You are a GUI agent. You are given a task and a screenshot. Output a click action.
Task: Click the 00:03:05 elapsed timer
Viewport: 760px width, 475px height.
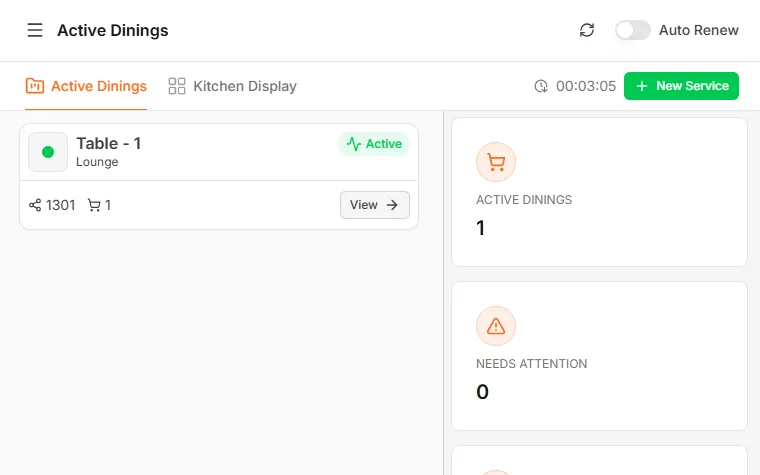pos(585,86)
